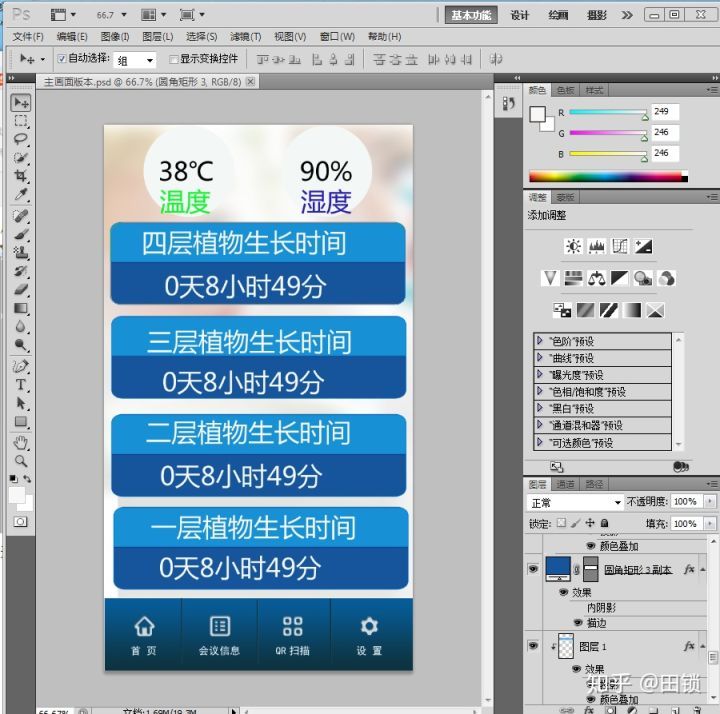The height and width of the screenshot is (714, 720).
Task: Click the color spectrum ramp bar
Action: coord(608,176)
